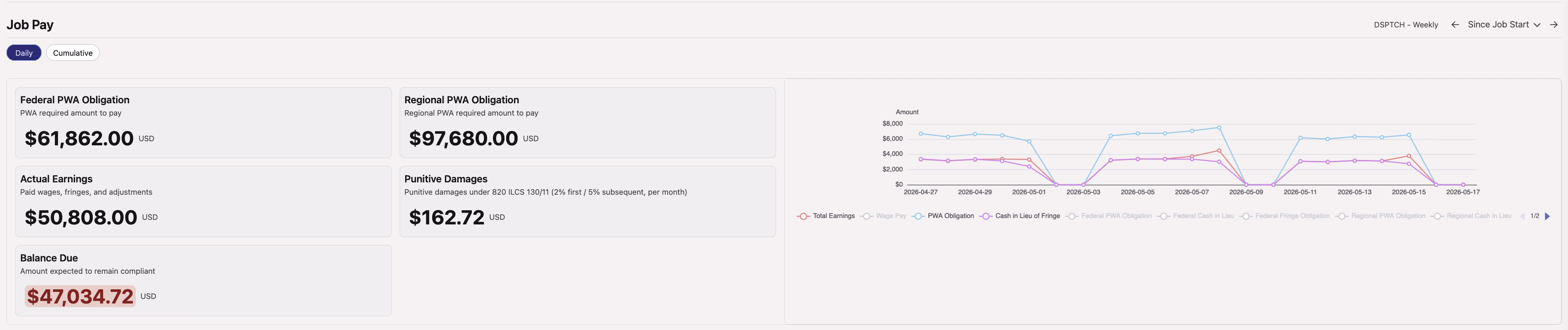Enable Federal Fringe Obligation legend series
This screenshot has width=1568, height=330.
click(1284, 216)
